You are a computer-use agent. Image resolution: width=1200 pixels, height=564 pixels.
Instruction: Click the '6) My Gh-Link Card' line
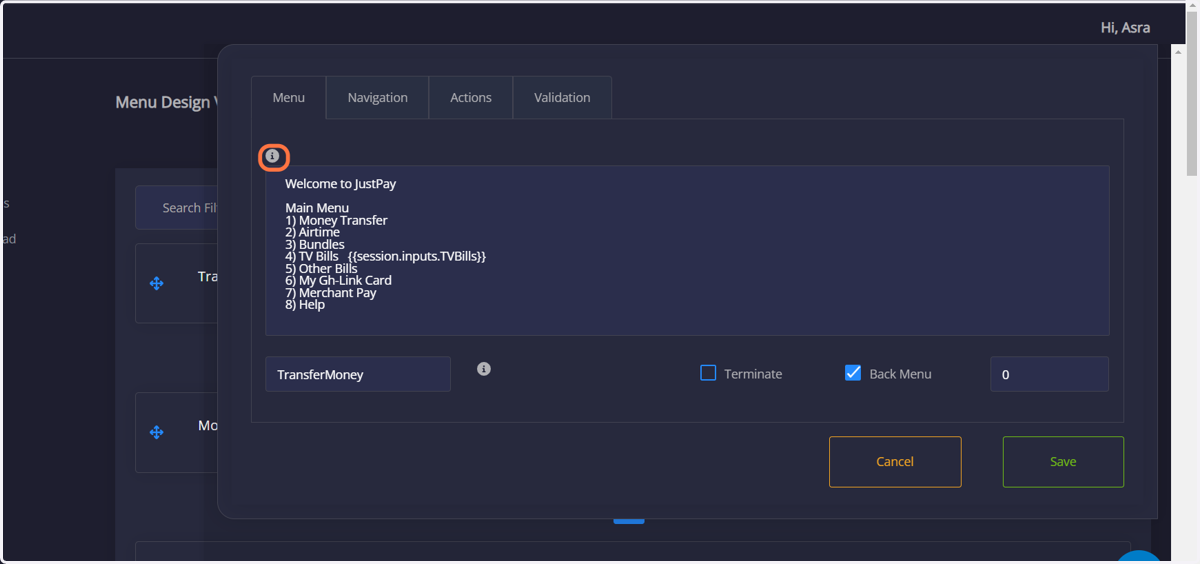(x=338, y=280)
